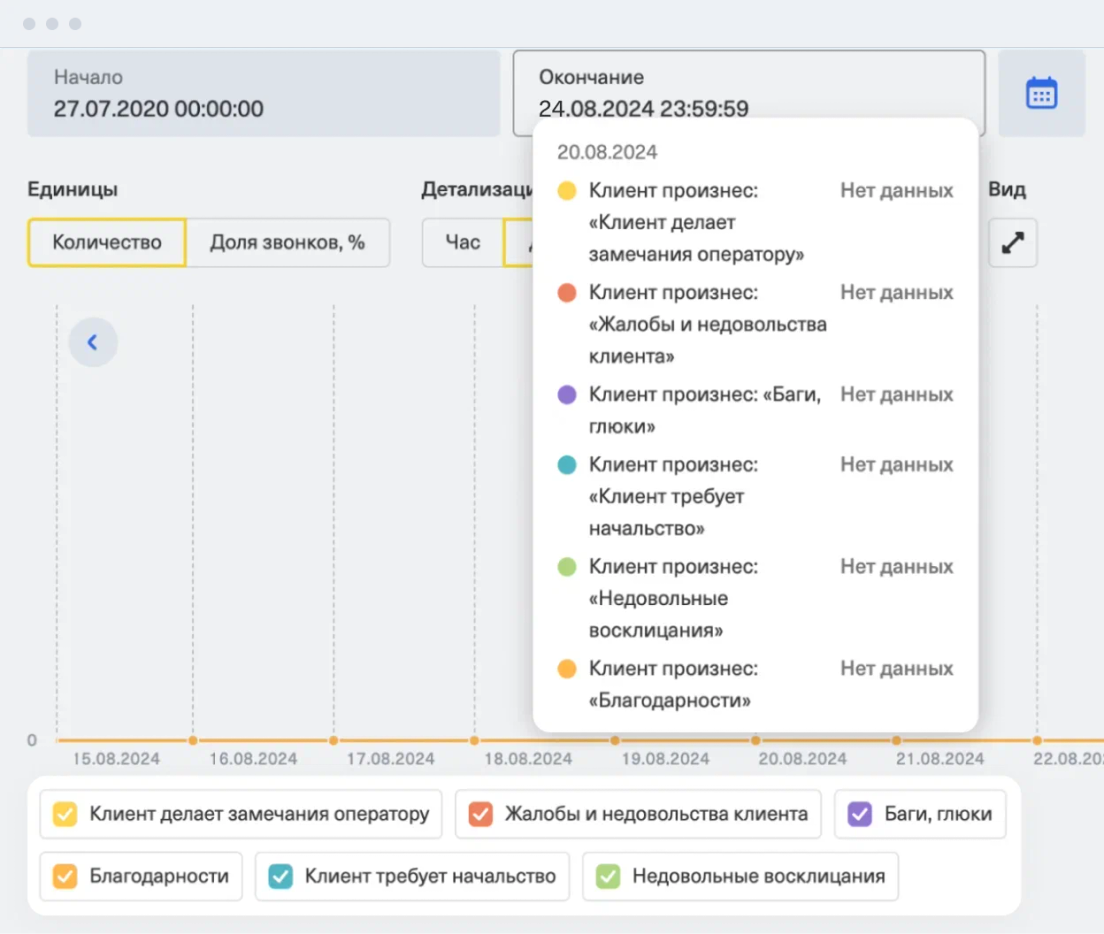Viewport: 1104px width, 934px height.
Task: Toggle the 'Баги, глюки' checkbox
Action: [x=860, y=814]
